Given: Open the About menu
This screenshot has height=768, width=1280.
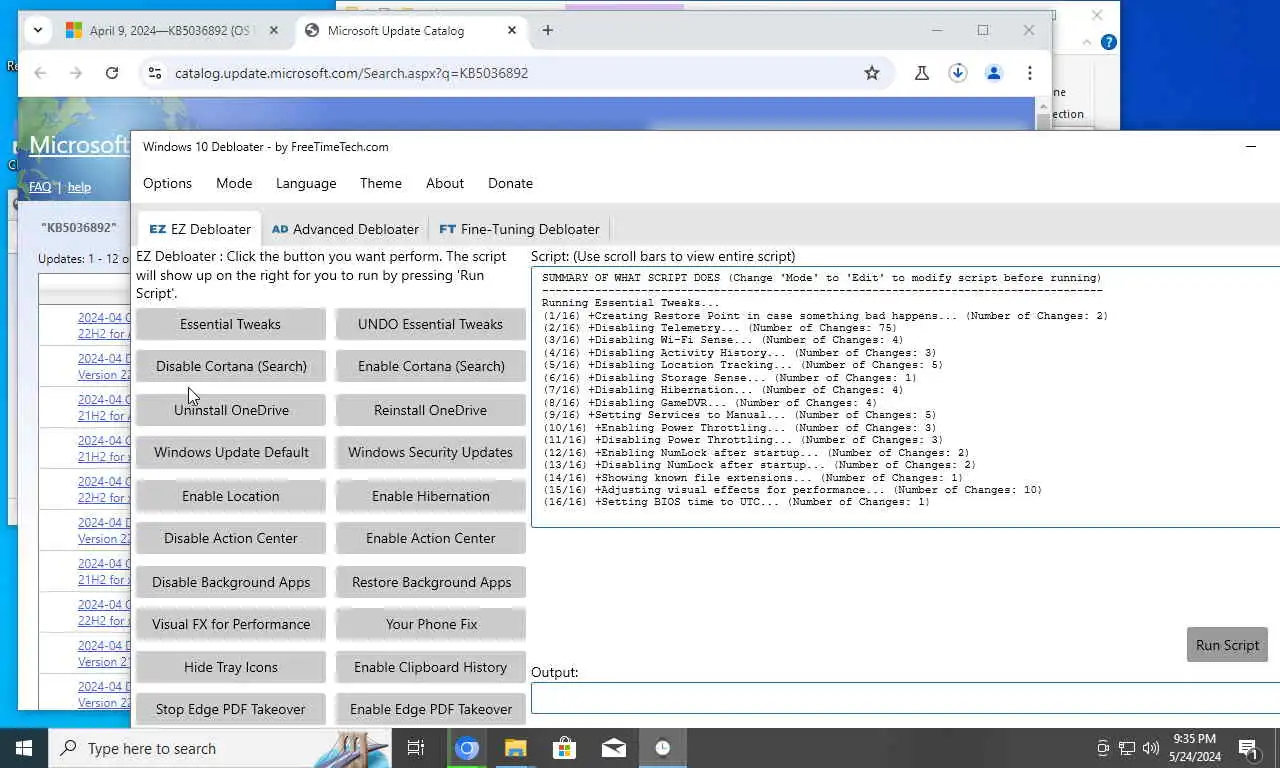Looking at the screenshot, I should pyautogui.click(x=445, y=183).
